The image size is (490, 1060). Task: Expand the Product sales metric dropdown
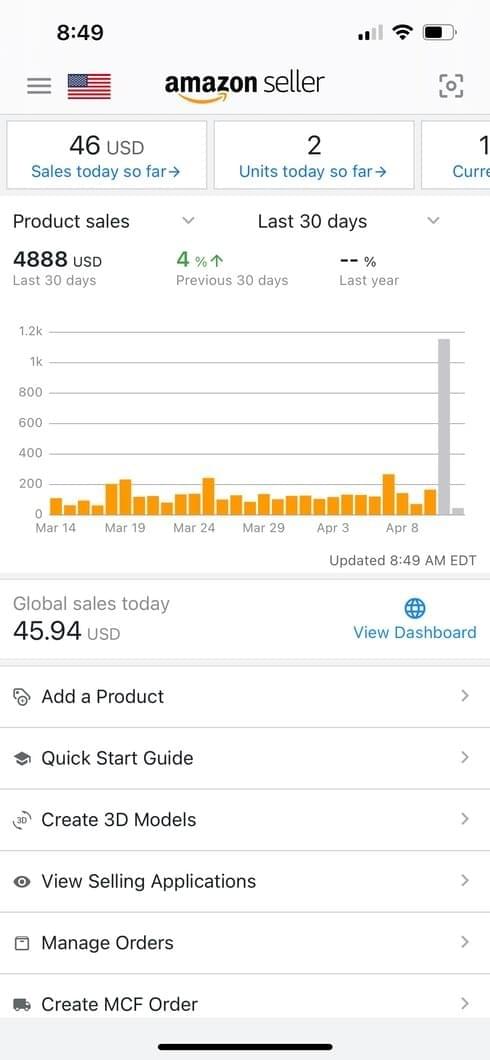tap(189, 220)
